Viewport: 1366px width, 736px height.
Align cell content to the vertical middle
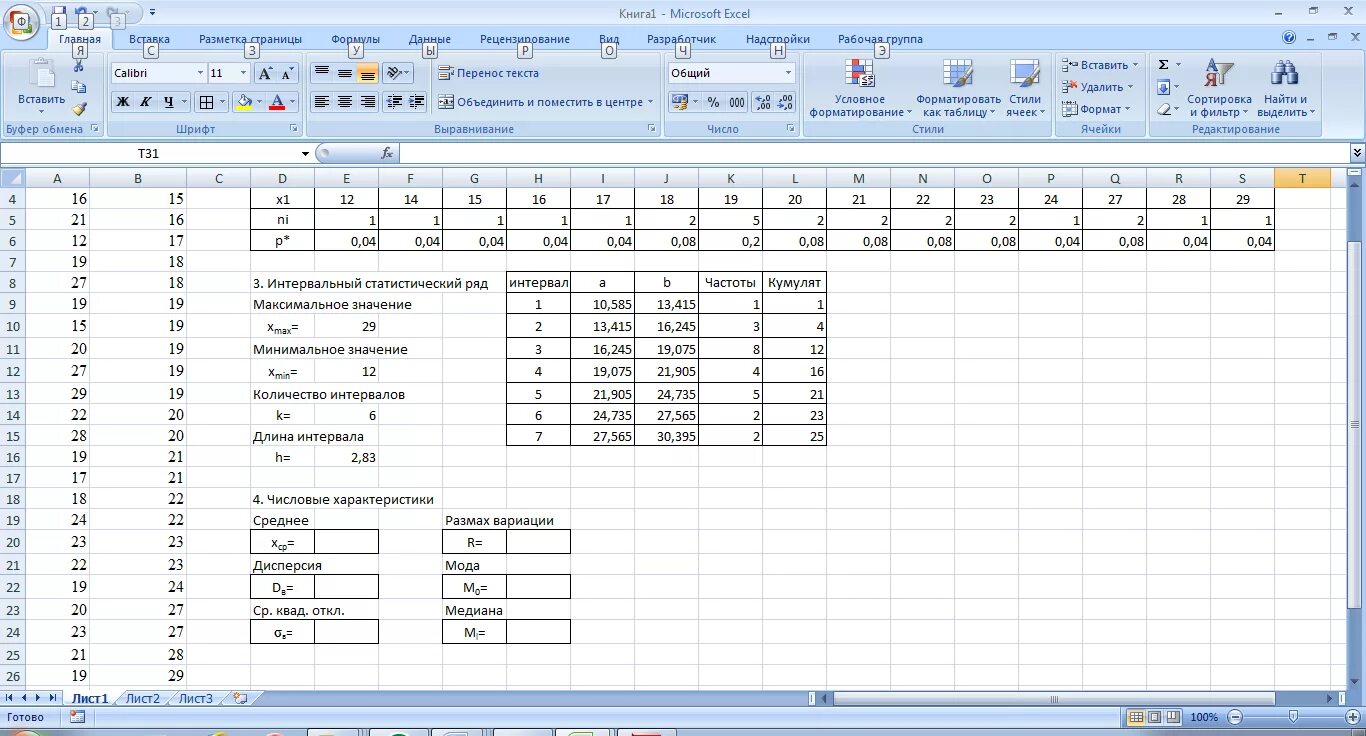click(345, 73)
